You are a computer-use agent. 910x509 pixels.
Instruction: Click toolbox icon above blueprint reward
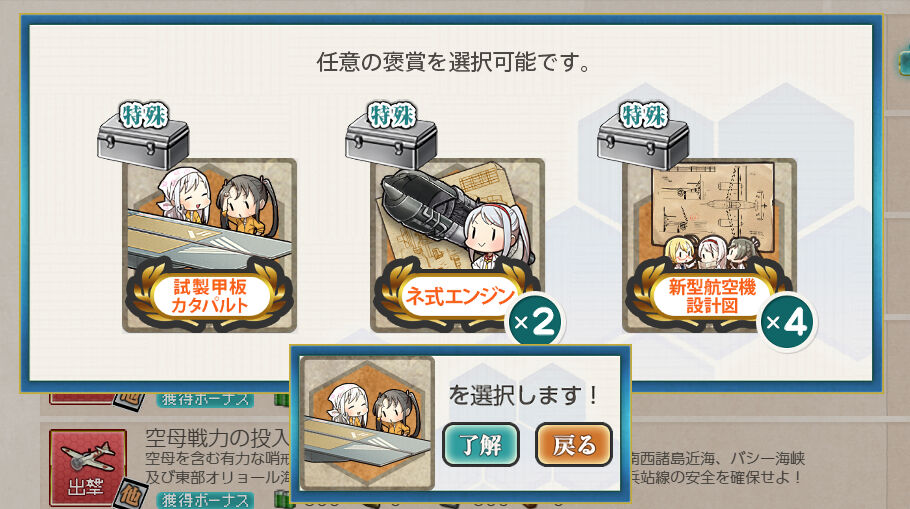(x=643, y=141)
